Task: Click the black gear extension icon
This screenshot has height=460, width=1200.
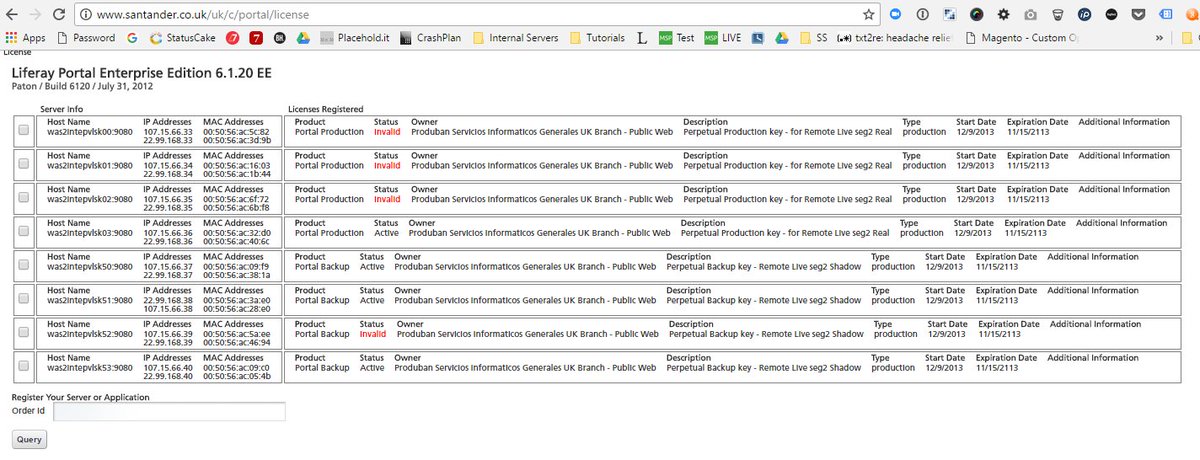Action: tap(1002, 15)
